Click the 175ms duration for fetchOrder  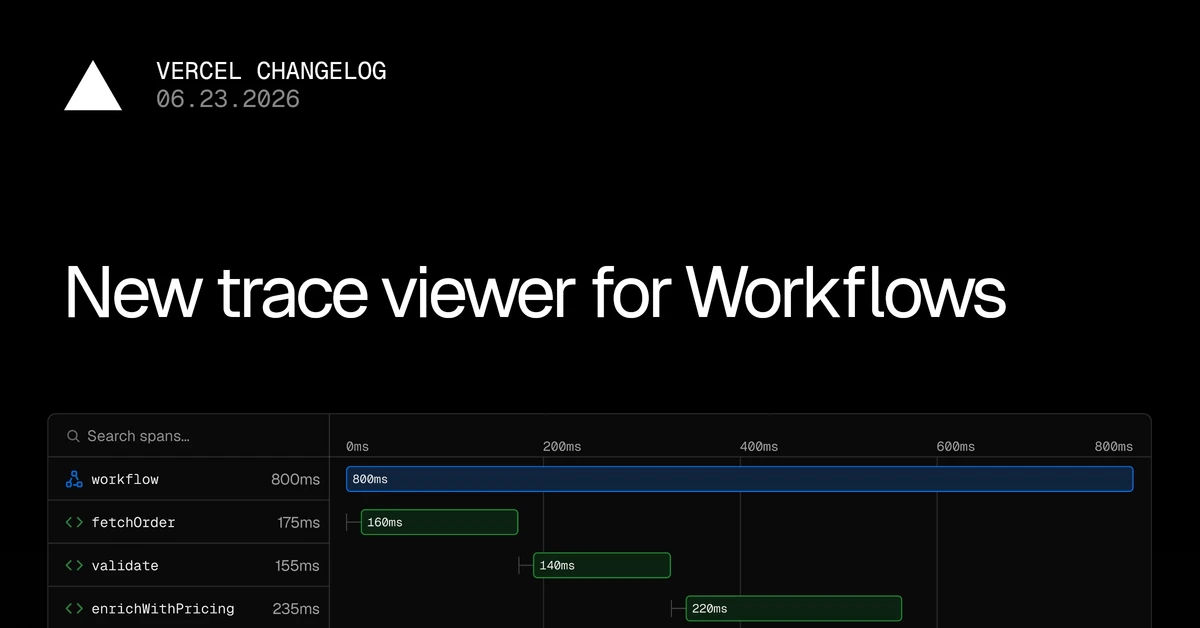point(298,522)
